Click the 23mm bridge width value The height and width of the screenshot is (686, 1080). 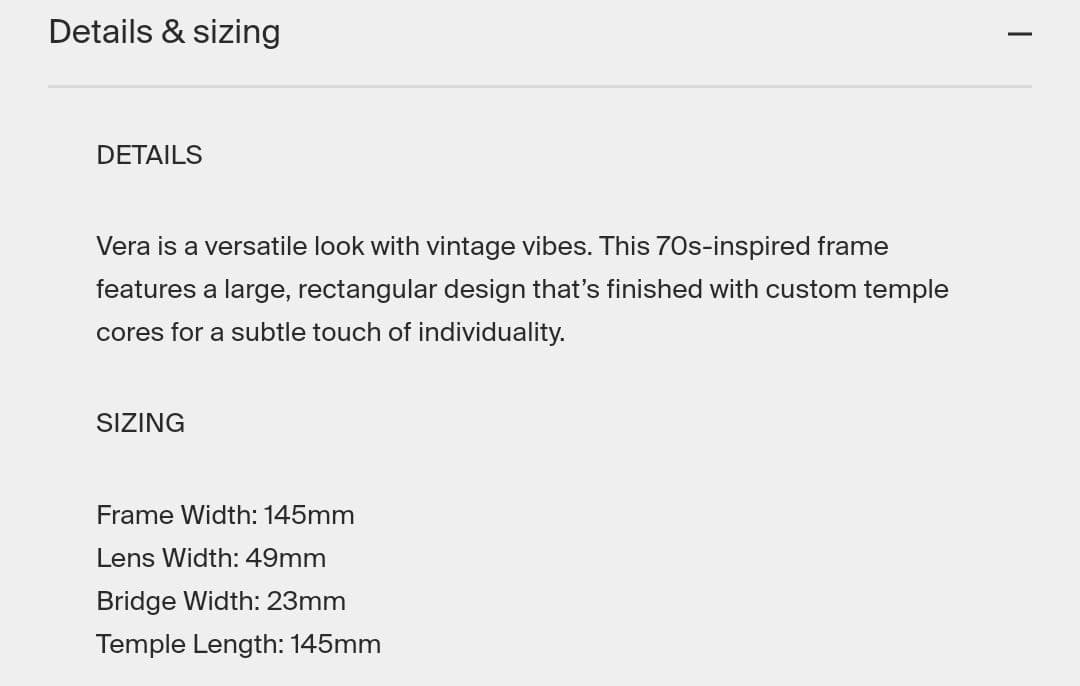point(306,601)
